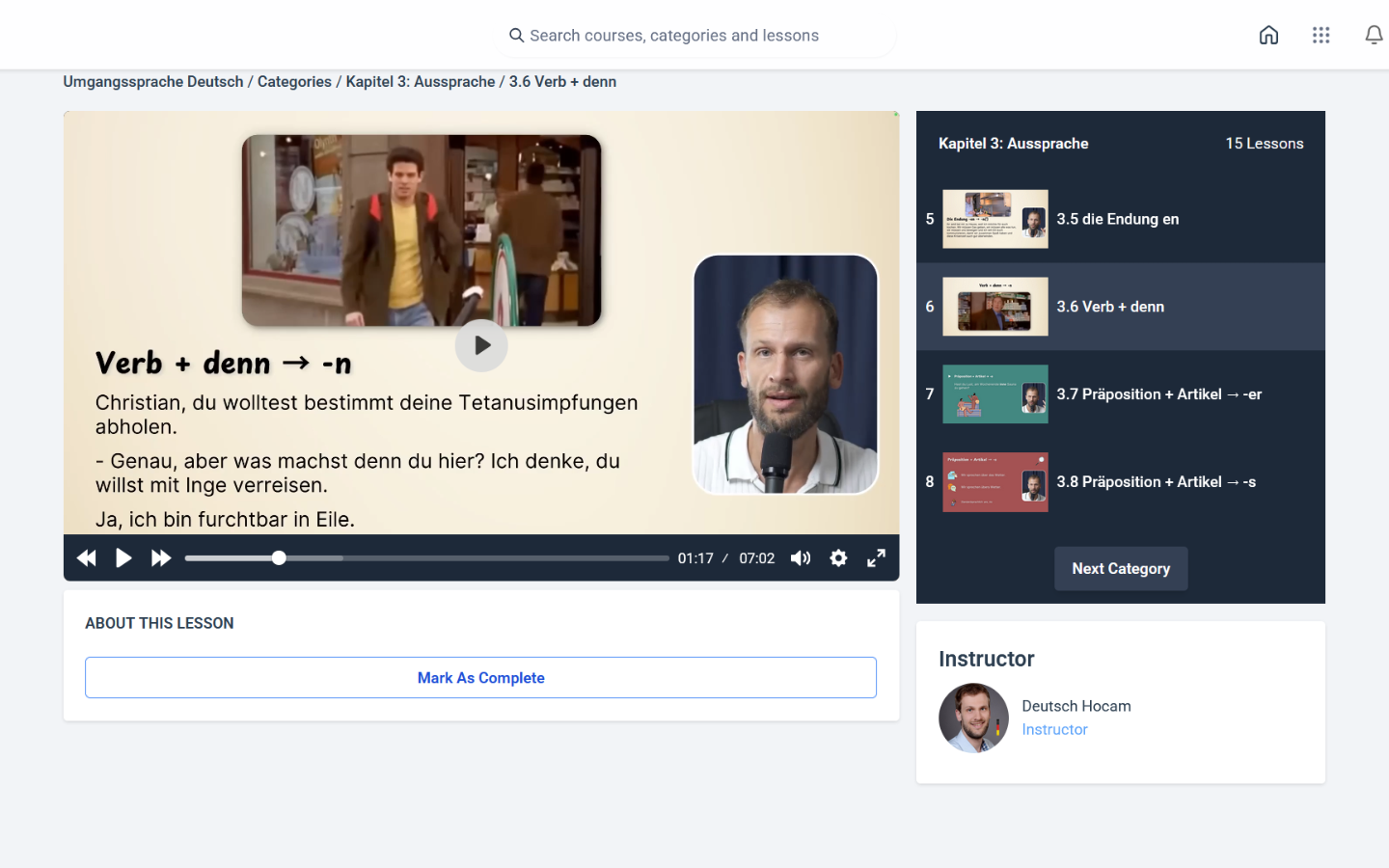Click the Next Category button
Image resolution: width=1389 pixels, height=868 pixels.
1121,569
